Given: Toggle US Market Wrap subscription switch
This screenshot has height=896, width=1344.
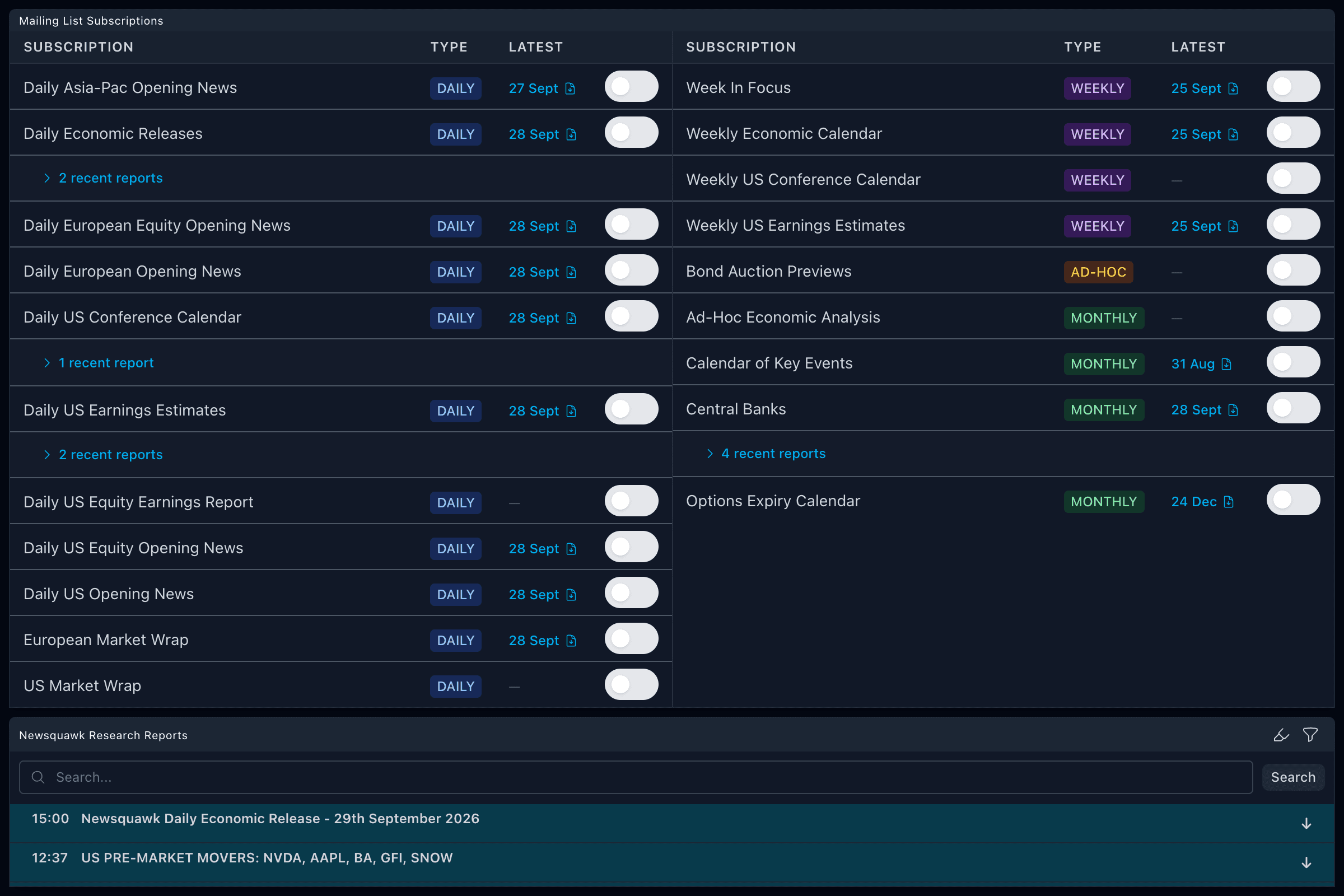Looking at the screenshot, I should (632, 684).
